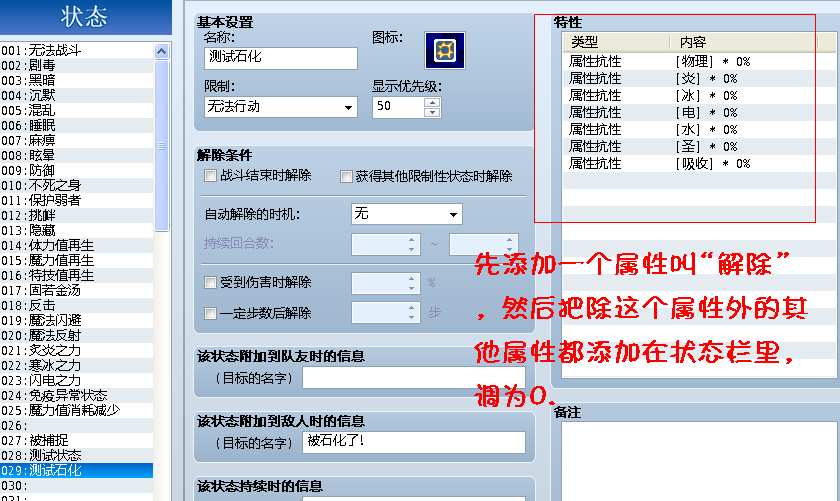This screenshot has height=501, width=840.
Task: Decrease the display priority value with down arrow
Action: pyautogui.click(x=432, y=112)
